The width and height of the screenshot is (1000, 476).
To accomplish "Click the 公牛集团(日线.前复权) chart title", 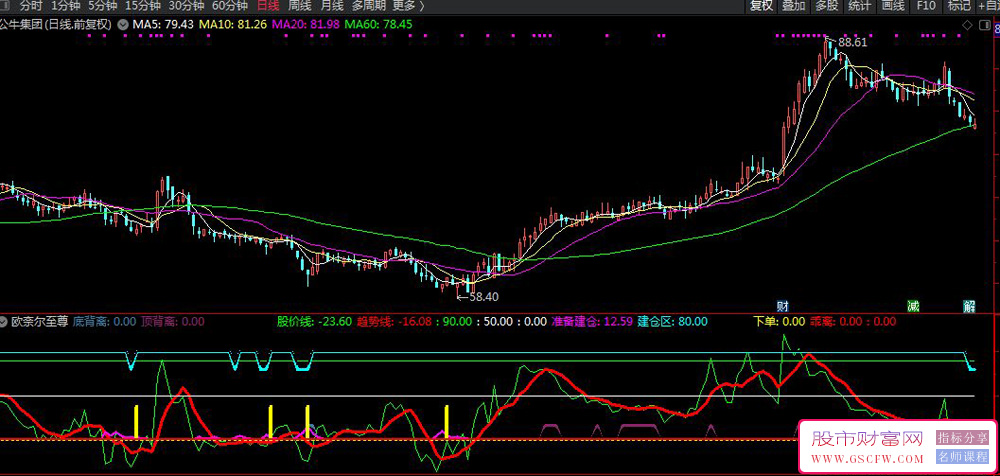I will click(x=56, y=25).
